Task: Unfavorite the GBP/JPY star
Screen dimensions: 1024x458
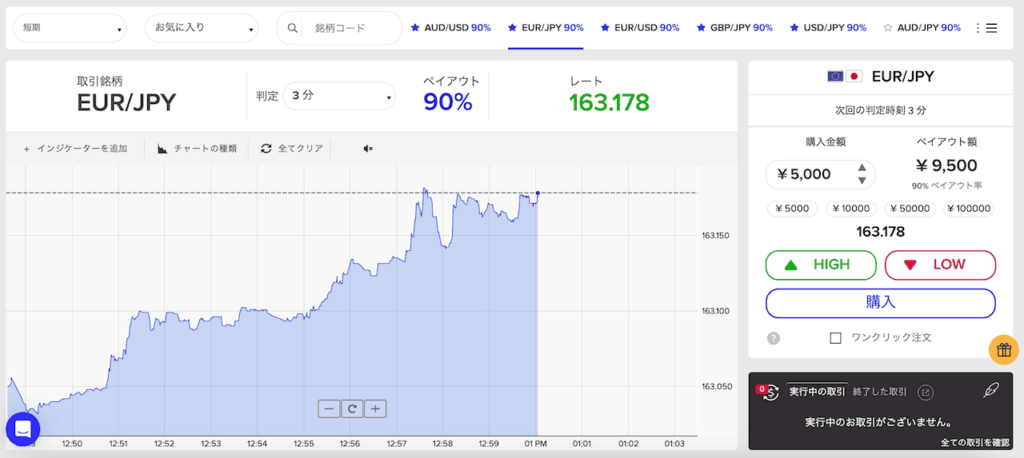Action: (x=700, y=28)
